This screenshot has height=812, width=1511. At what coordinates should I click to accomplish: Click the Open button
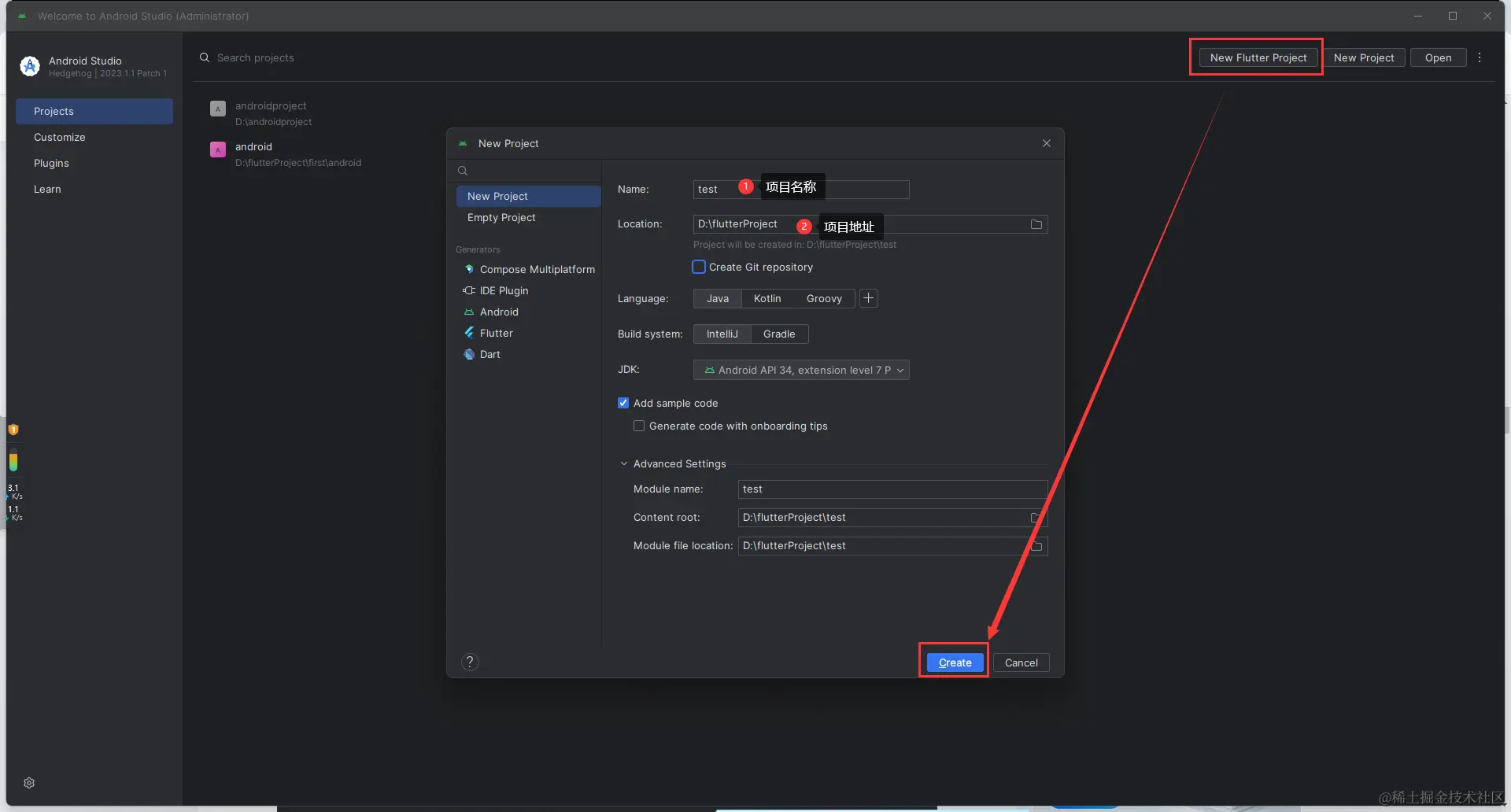[x=1438, y=57]
